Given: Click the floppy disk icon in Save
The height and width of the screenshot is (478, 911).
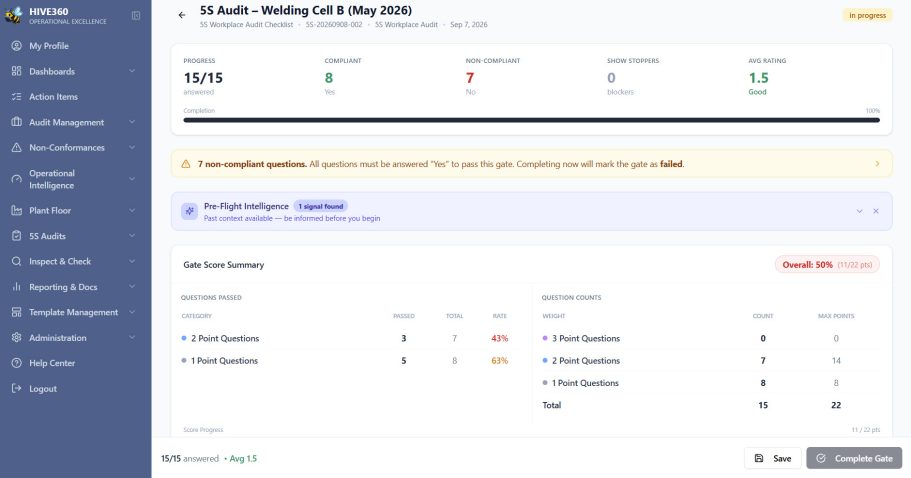Looking at the screenshot, I should [759, 458].
